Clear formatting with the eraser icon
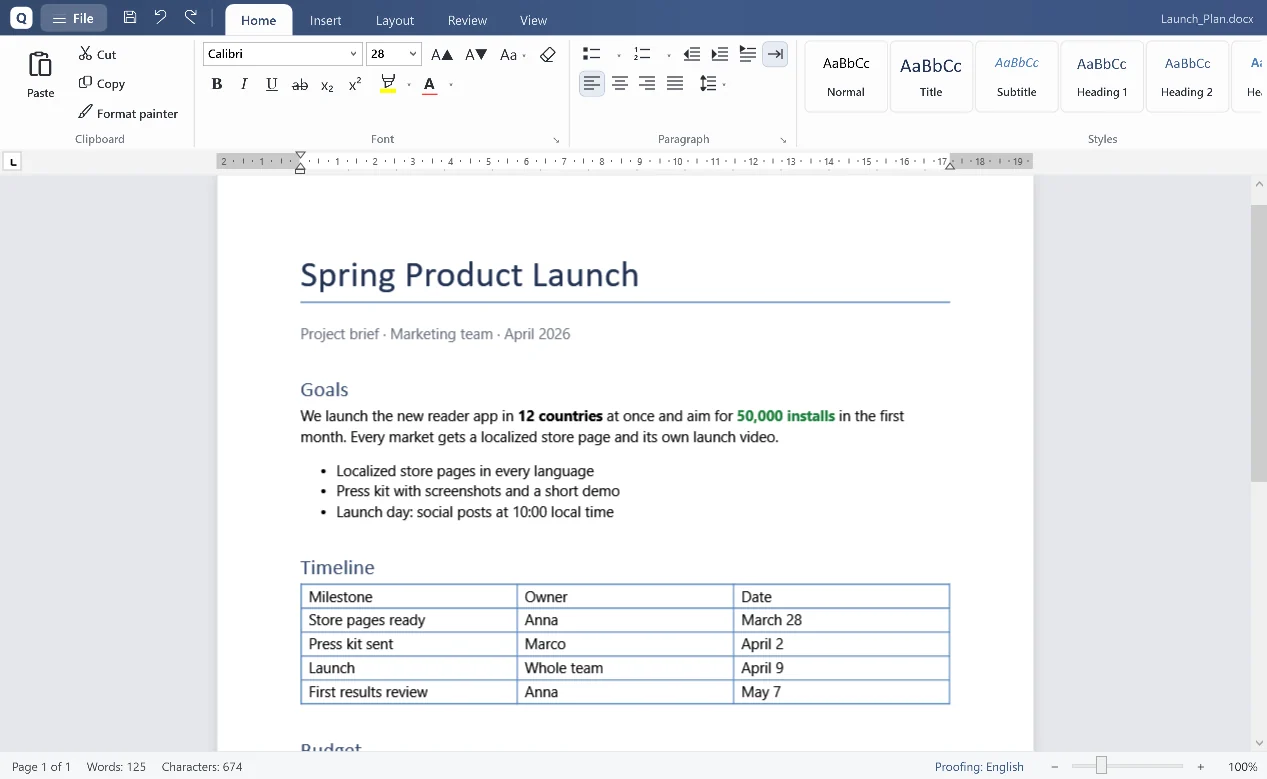This screenshot has width=1267, height=779. tap(547, 55)
